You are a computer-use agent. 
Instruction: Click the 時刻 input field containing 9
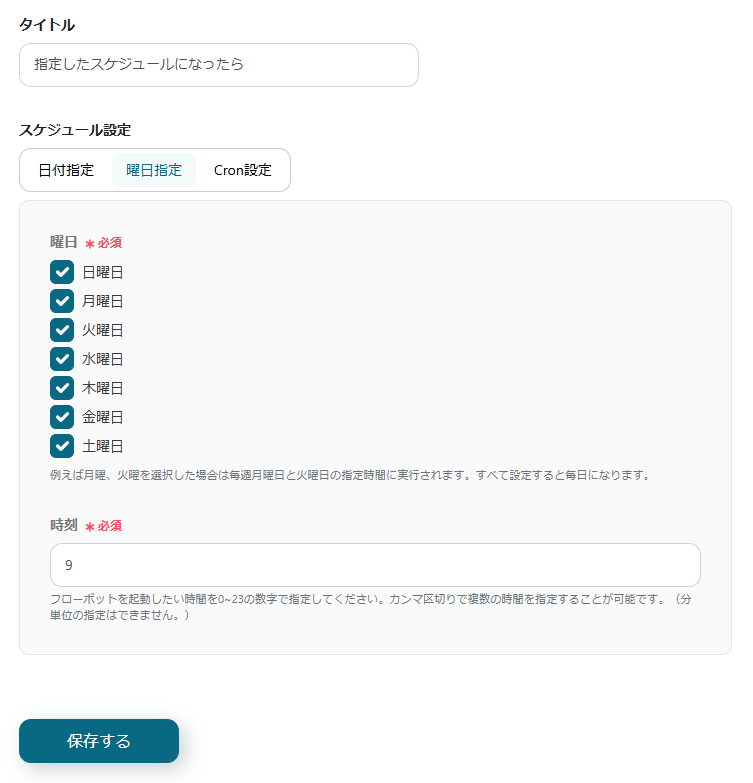click(x=375, y=565)
